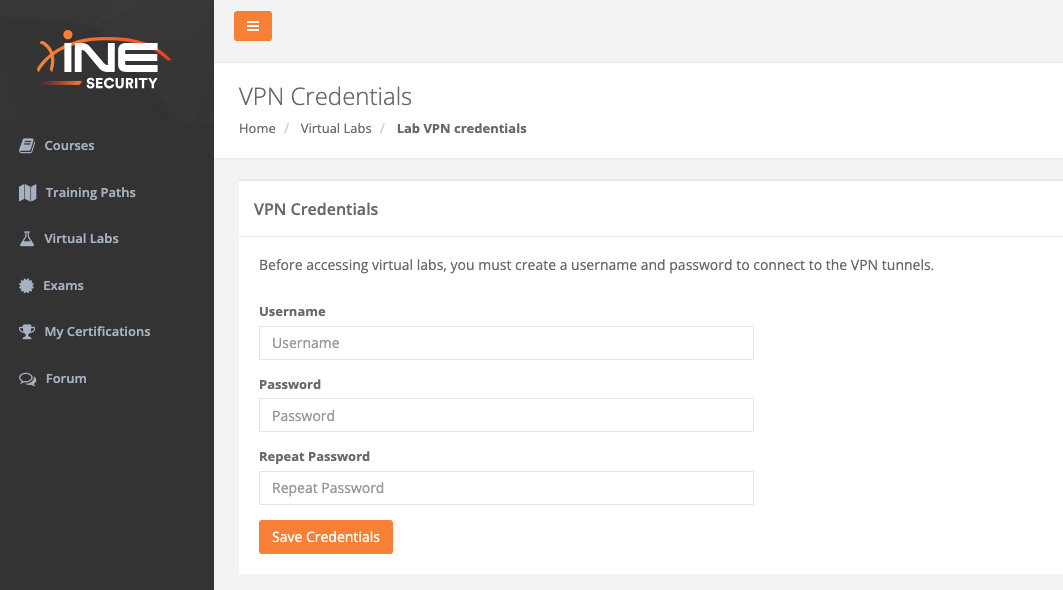This screenshot has height=590, width=1063.
Task: Focus the Repeat Password input field
Action: tap(506, 488)
